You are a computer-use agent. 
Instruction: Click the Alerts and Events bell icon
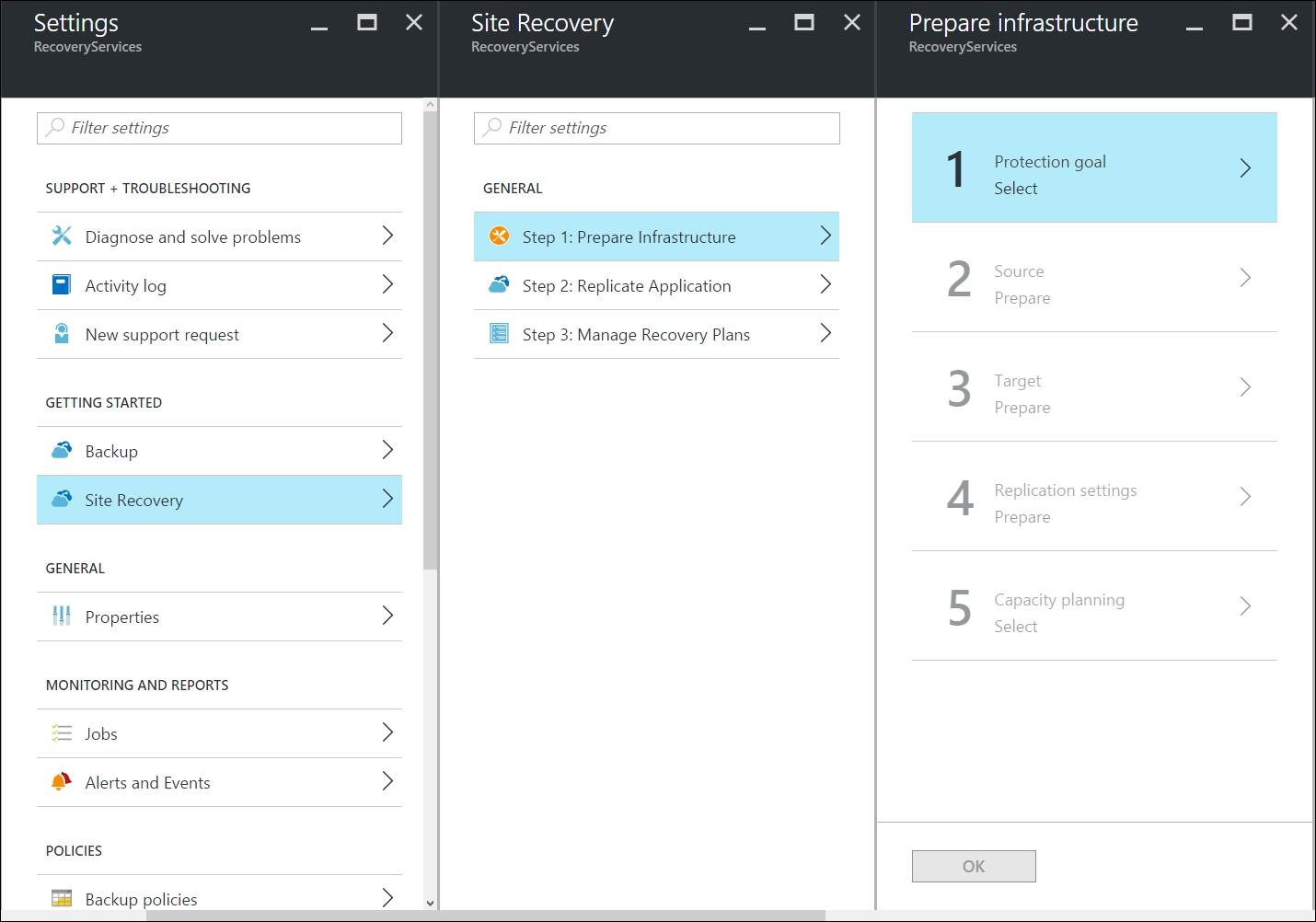62,782
